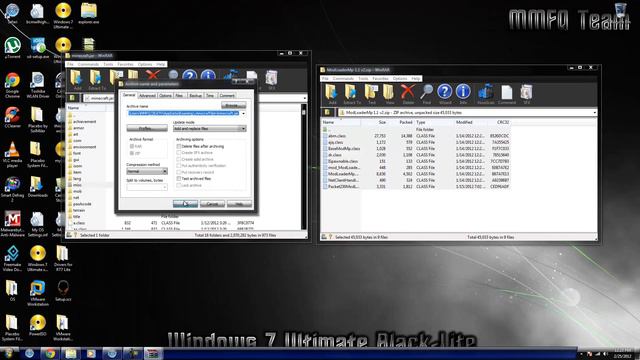
Task: Enable Test archived files checkbox
Action: coord(178,179)
